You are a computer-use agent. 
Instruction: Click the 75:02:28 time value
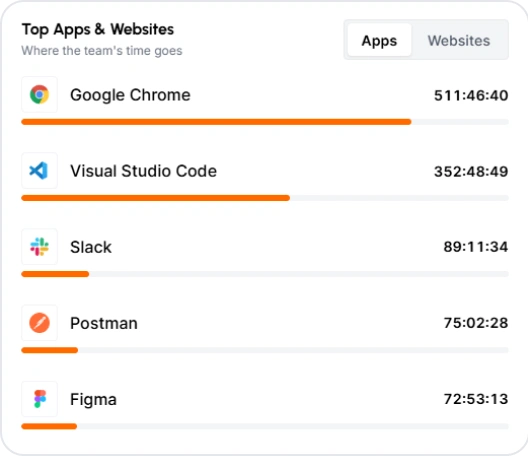point(476,323)
